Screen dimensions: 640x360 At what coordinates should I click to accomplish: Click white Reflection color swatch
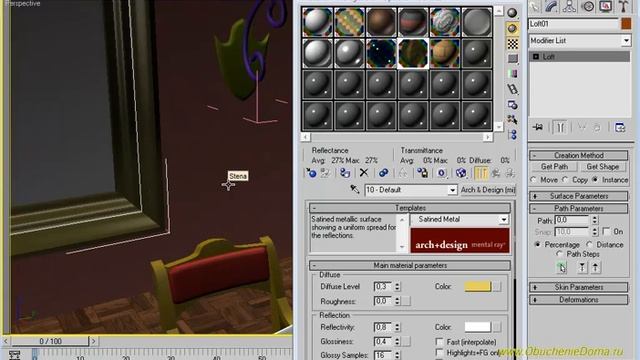[x=478, y=327]
